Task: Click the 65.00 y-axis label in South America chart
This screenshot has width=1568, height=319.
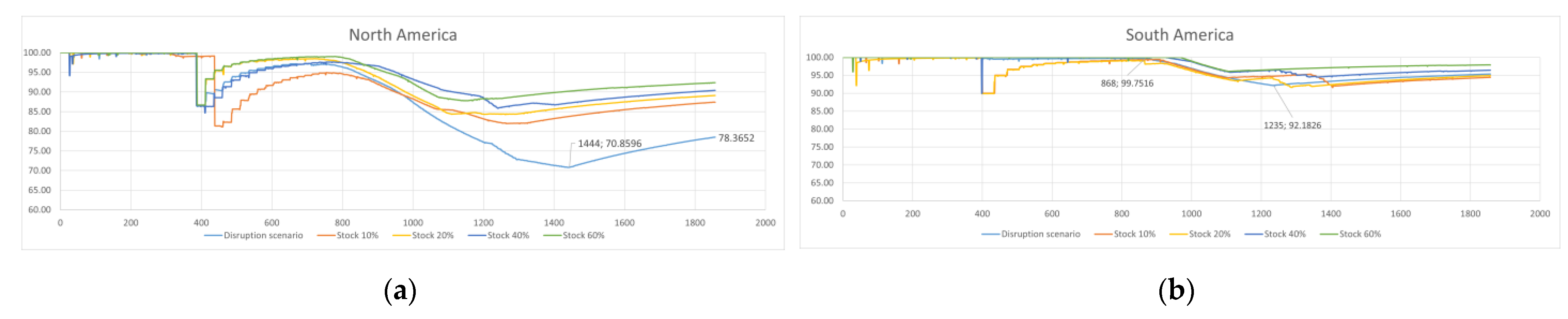Action: [822, 183]
